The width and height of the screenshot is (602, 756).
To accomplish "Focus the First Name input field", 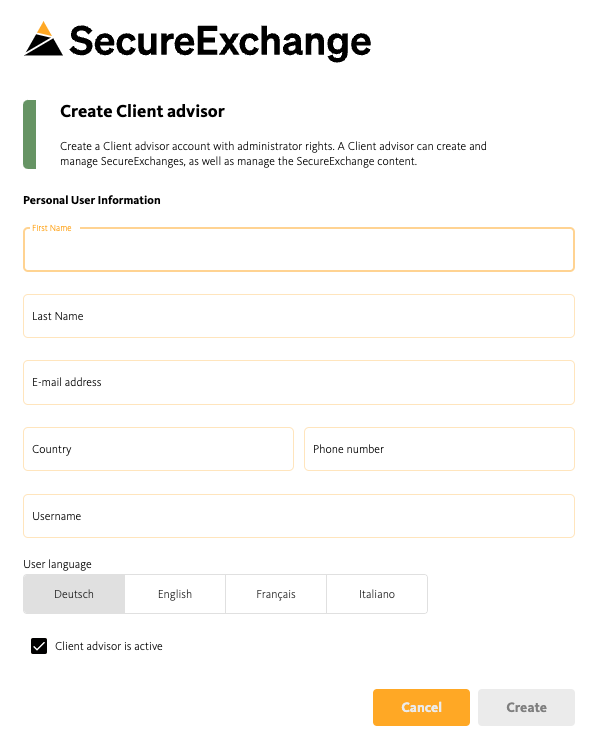I will [x=299, y=250].
